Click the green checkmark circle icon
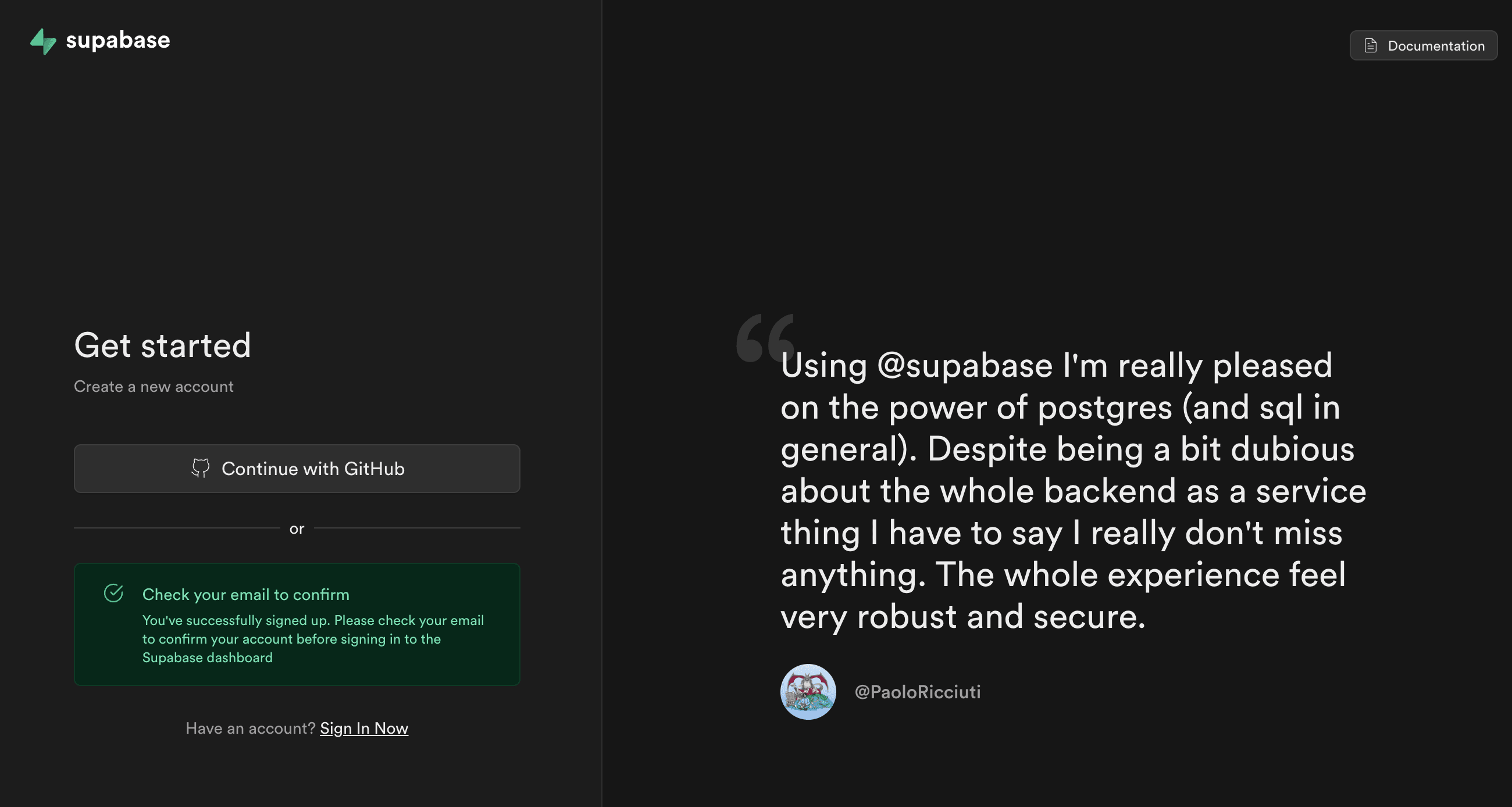Image resolution: width=1512 pixels, height=807 pixels. pos(113,594)
